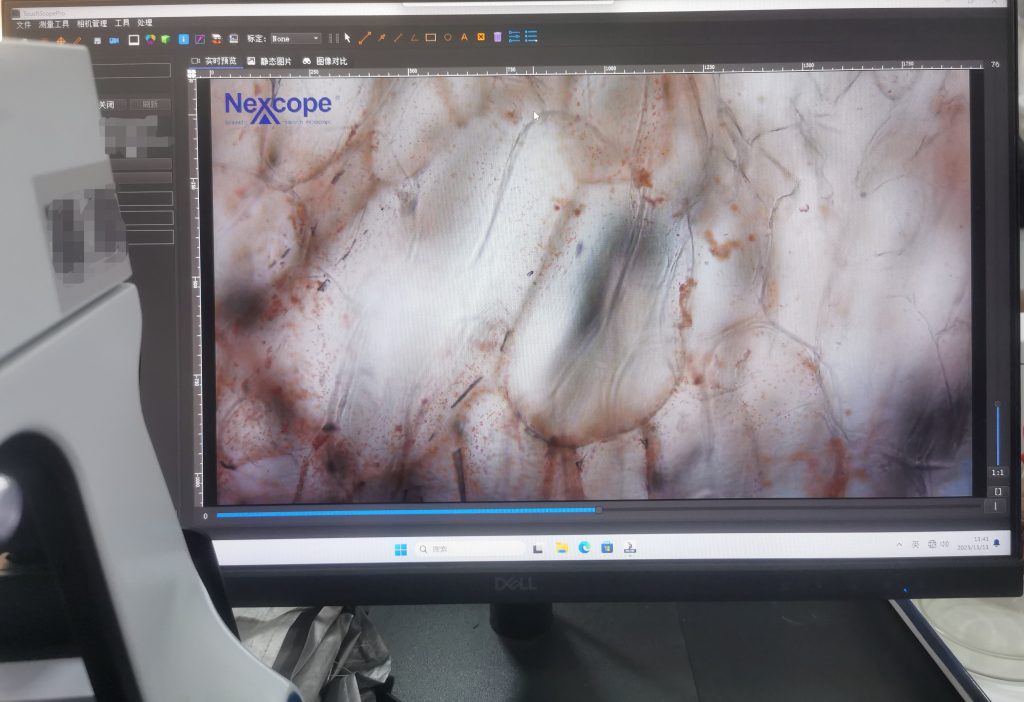Click the 1:1 zoom button
This screenshot has height=702, width=1024.
coord(997,472)
